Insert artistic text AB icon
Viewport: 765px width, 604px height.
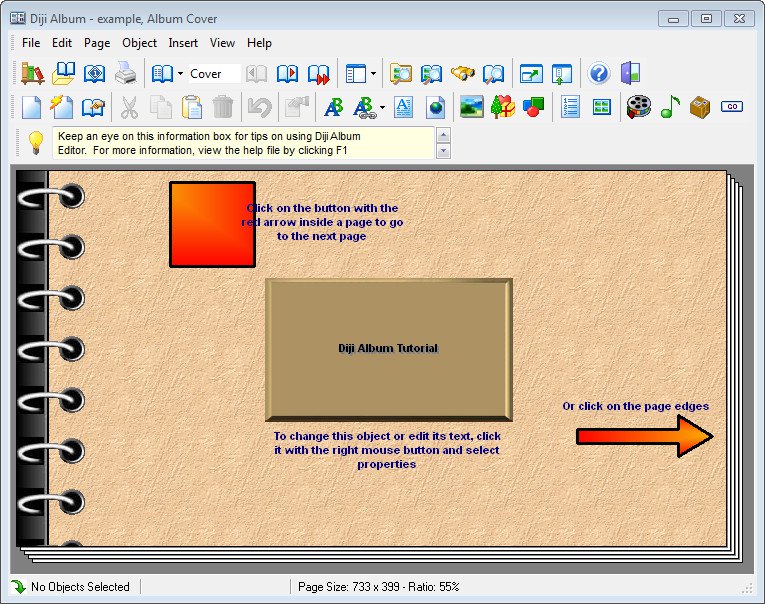[x=334, y=107]
